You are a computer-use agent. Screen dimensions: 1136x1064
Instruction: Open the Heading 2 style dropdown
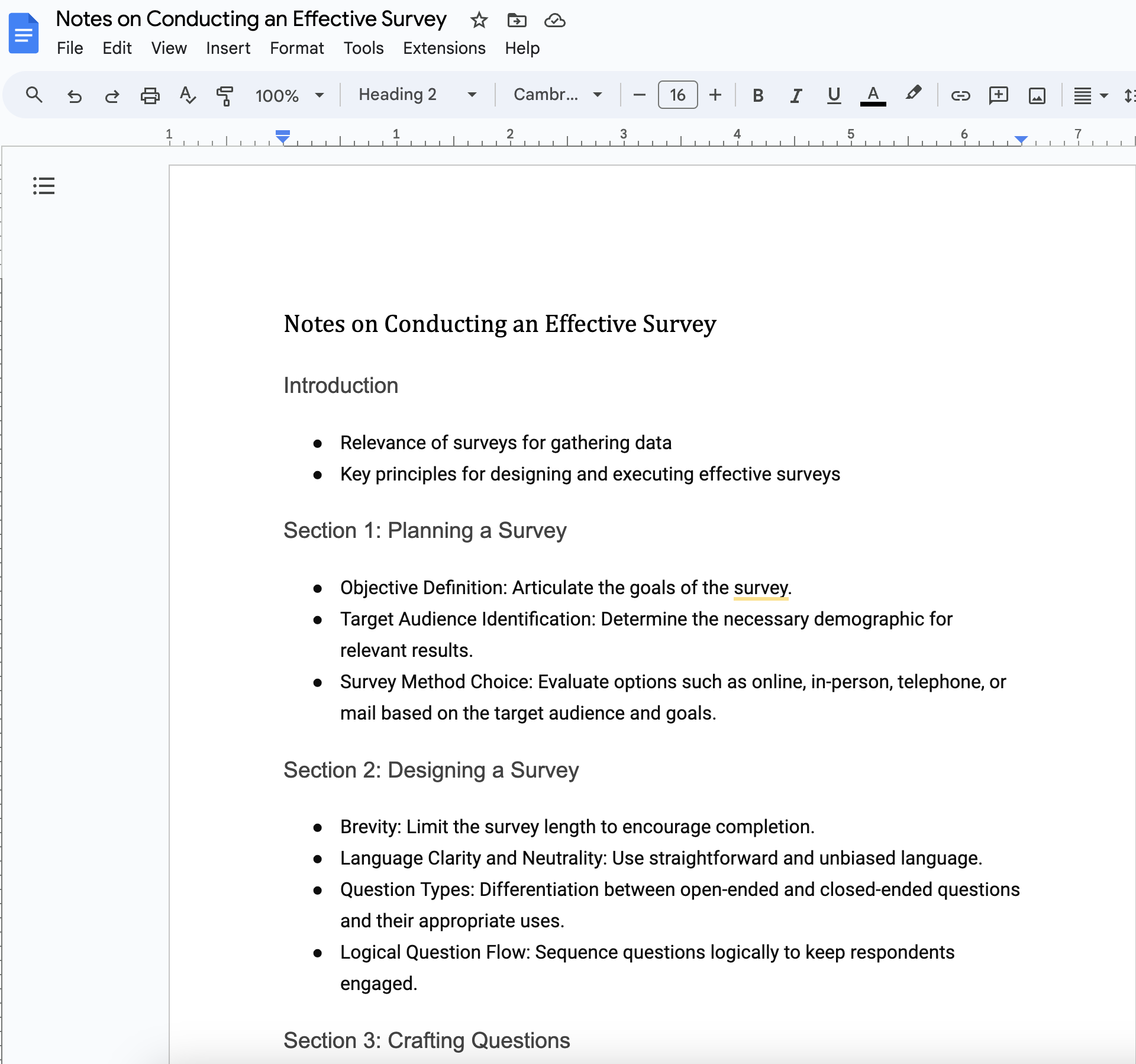point(418,95)
